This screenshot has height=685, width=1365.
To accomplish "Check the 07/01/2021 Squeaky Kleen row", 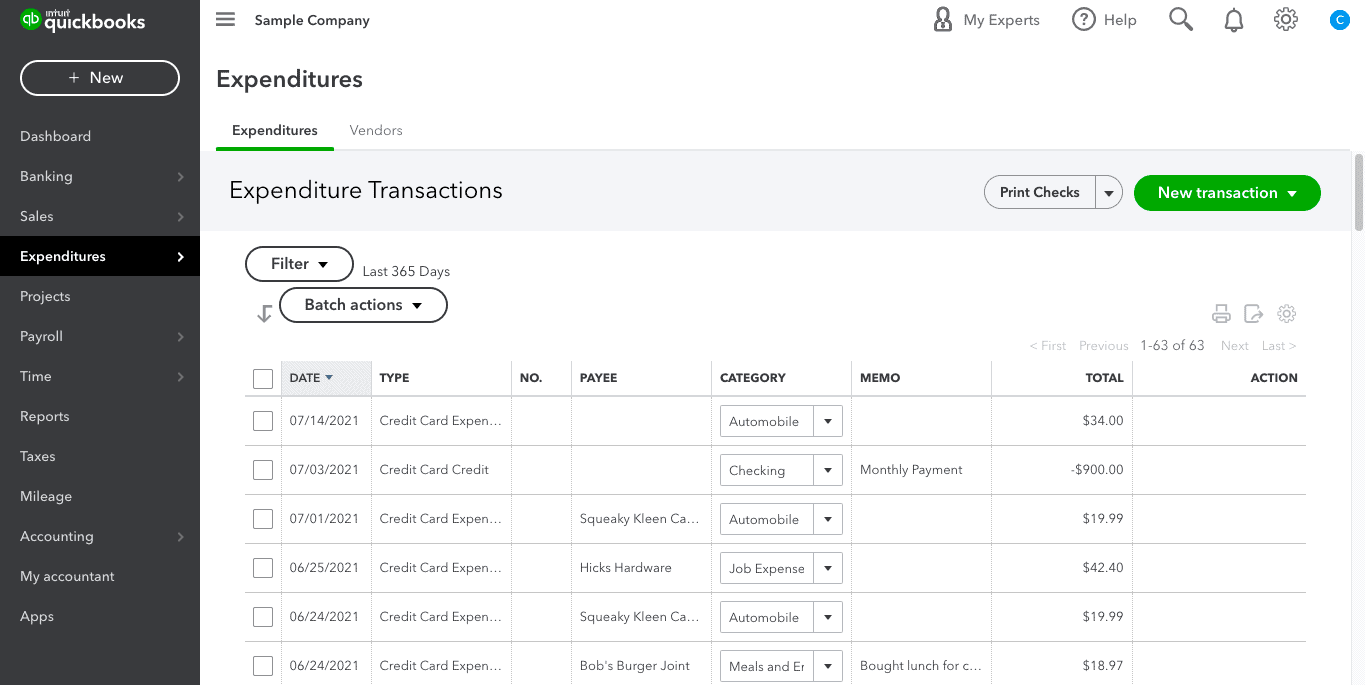I will (263, 519).
